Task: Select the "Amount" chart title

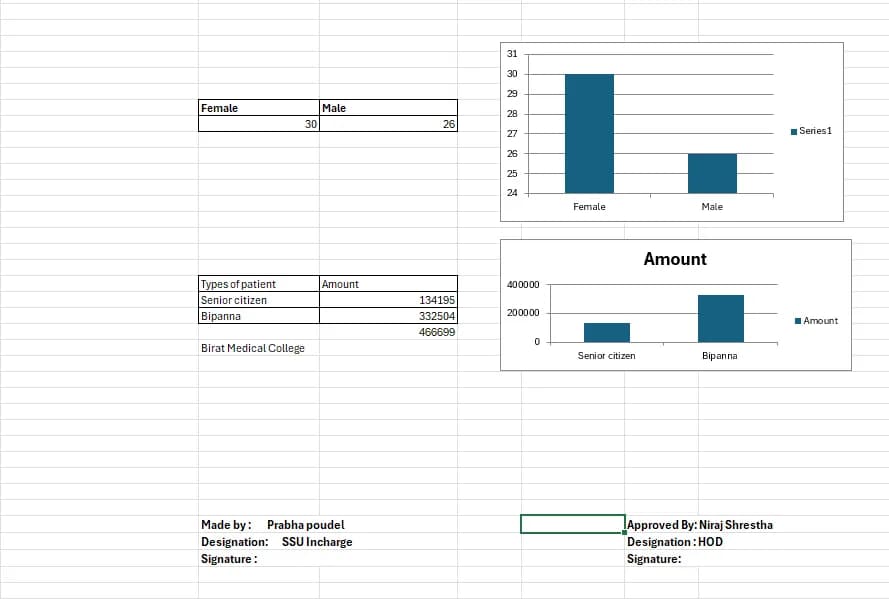Action: tap(675, 259)
